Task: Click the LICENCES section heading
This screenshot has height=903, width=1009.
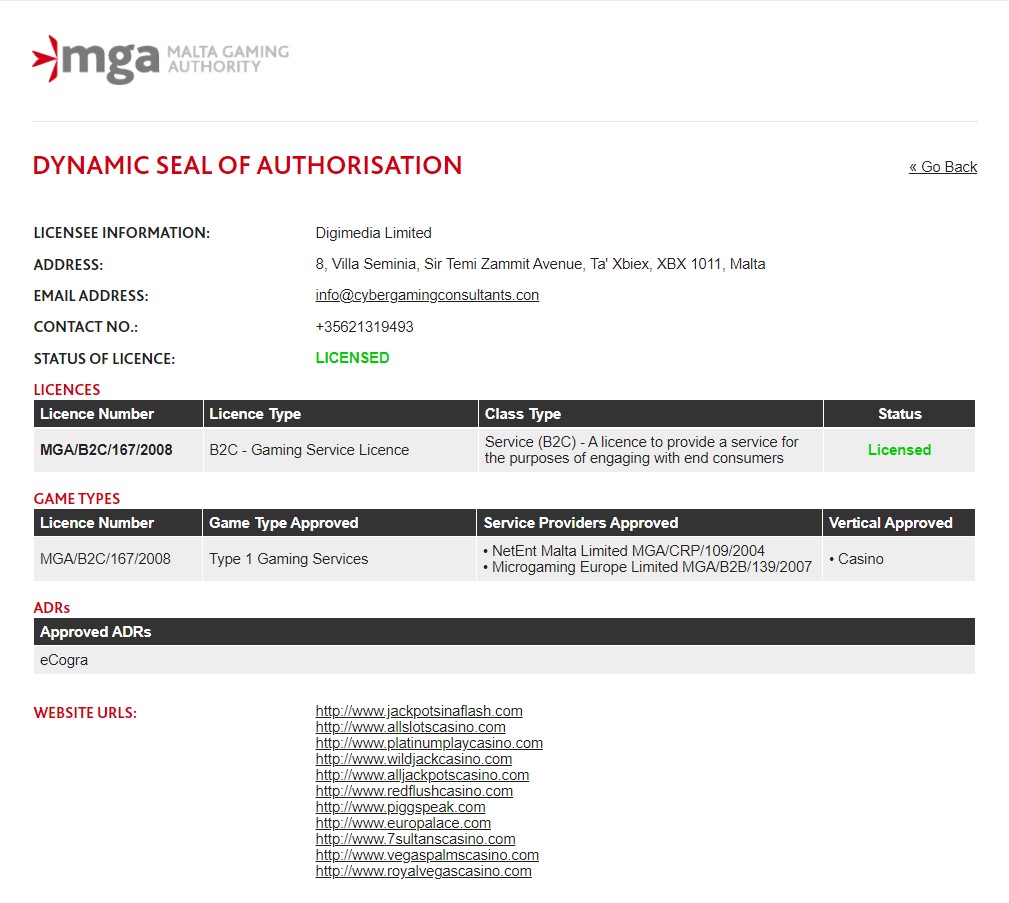Action: tap(67, 390)
